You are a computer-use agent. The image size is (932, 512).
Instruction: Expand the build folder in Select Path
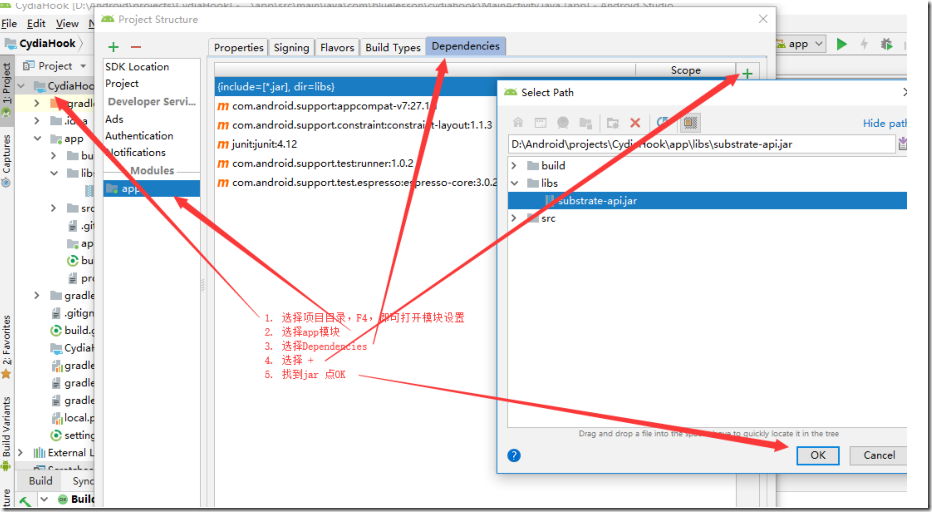click(x=515, y=165)
